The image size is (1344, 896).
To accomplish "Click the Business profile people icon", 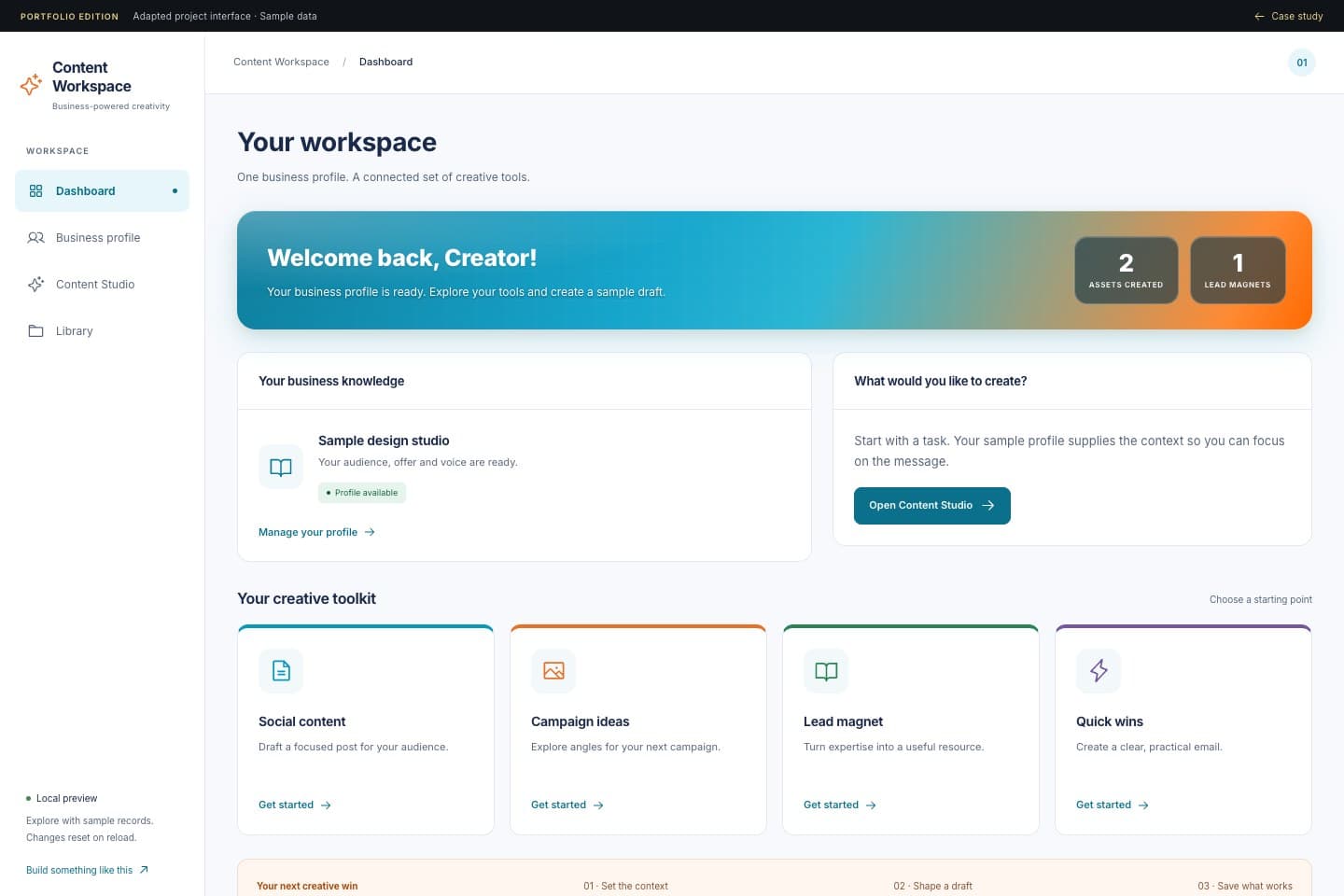I will (35, 238).
